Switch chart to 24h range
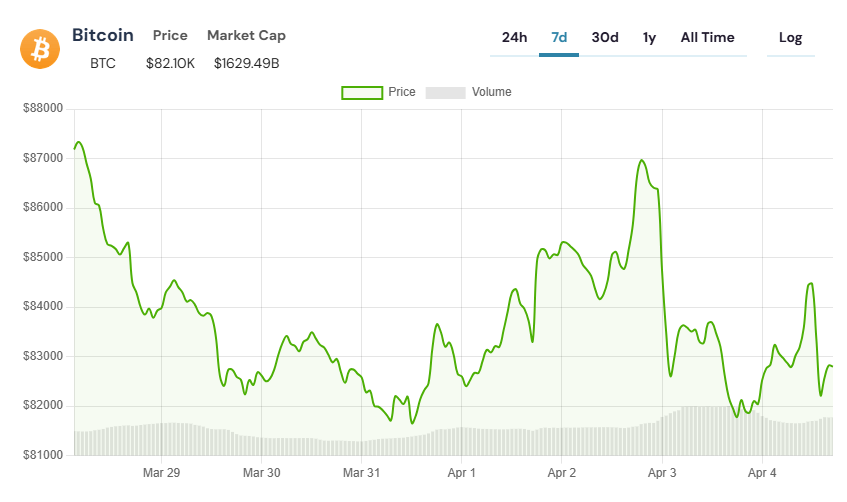This screenshot has width=847, height=502. click(514, 38)
